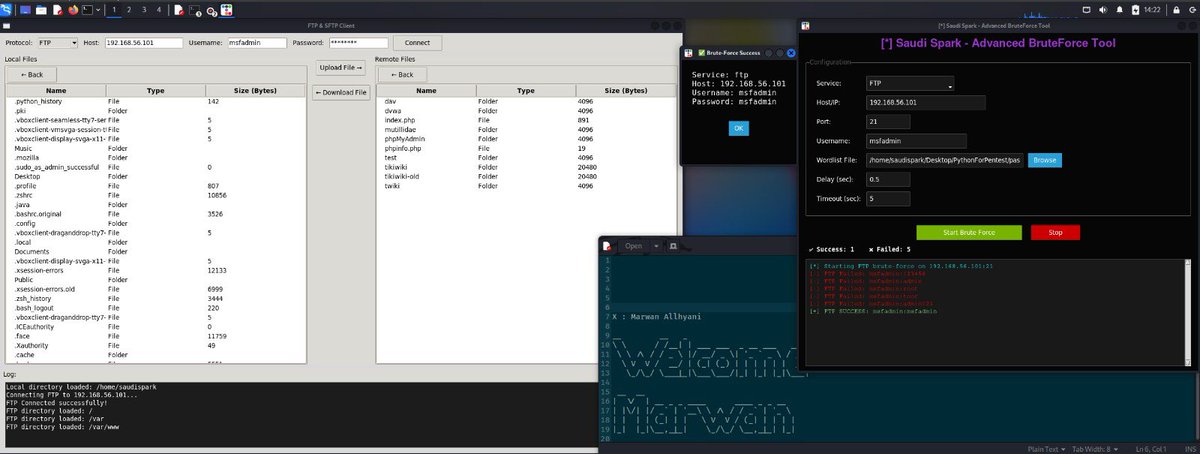1200x454 pixels.
Task: Open the terminal emulator icon in panel
Action: pyautogui.click(x=87, y=9)
